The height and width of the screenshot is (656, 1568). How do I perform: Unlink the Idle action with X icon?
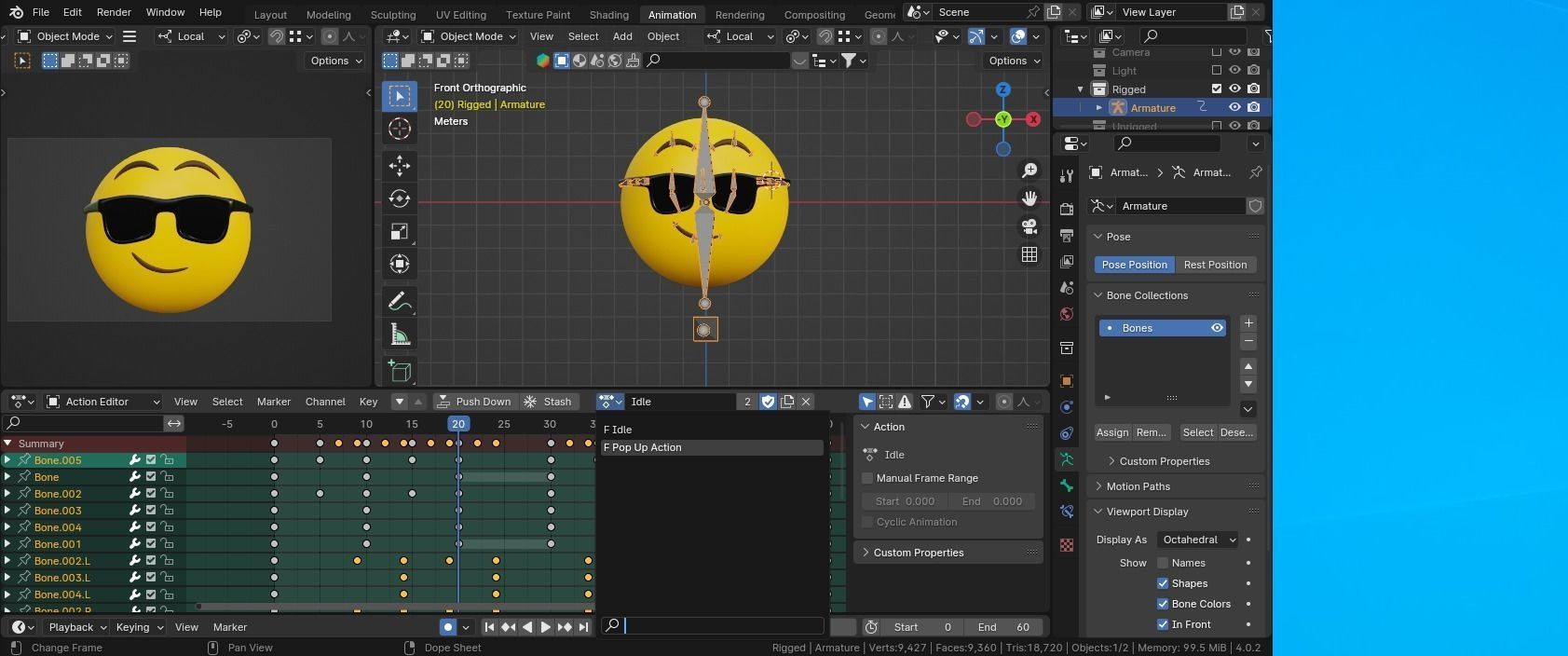point(806,402)
